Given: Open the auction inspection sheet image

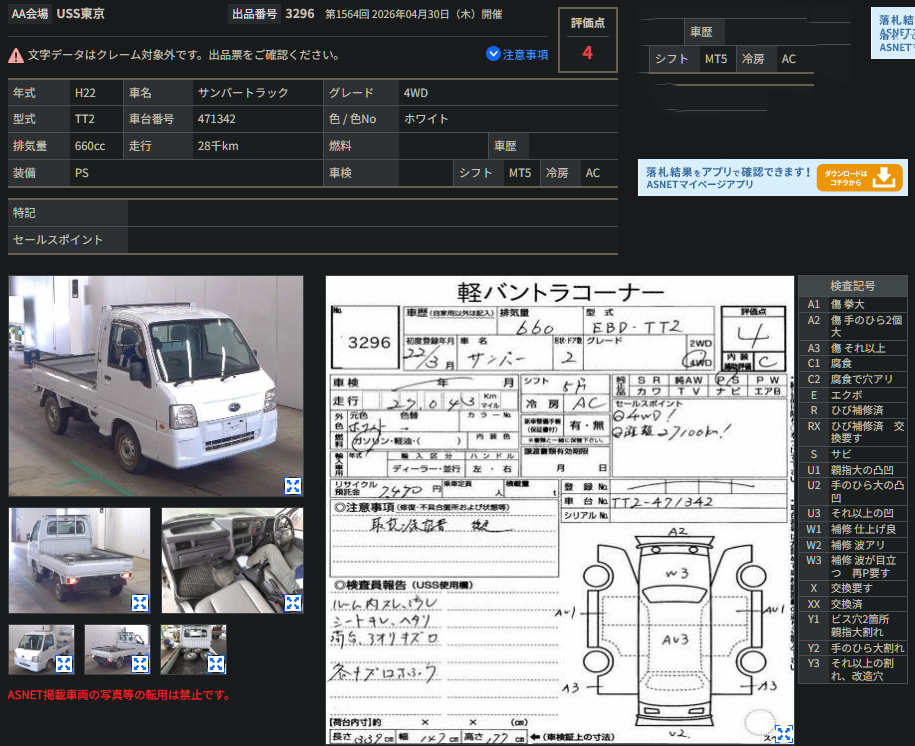Looking at the screenshot, I should pyautogui.click(x=560, y=510).
